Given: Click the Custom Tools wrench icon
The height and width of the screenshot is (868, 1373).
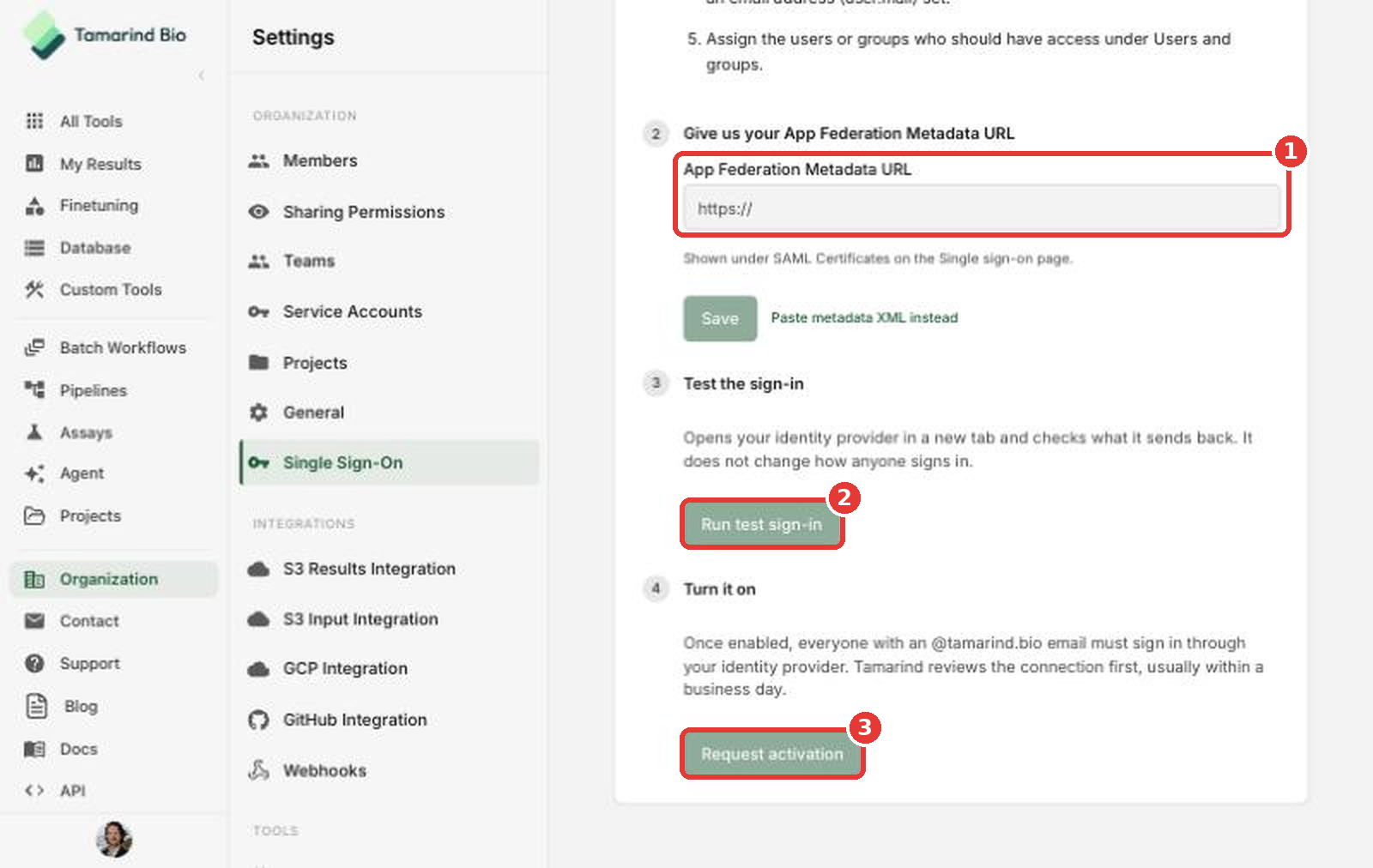Looking at the screenshot, I should [x=34, y=289].
